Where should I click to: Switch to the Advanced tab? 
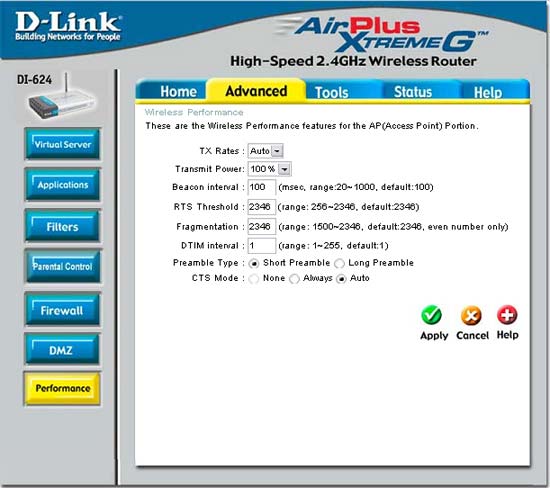click(x=256, y=91)
